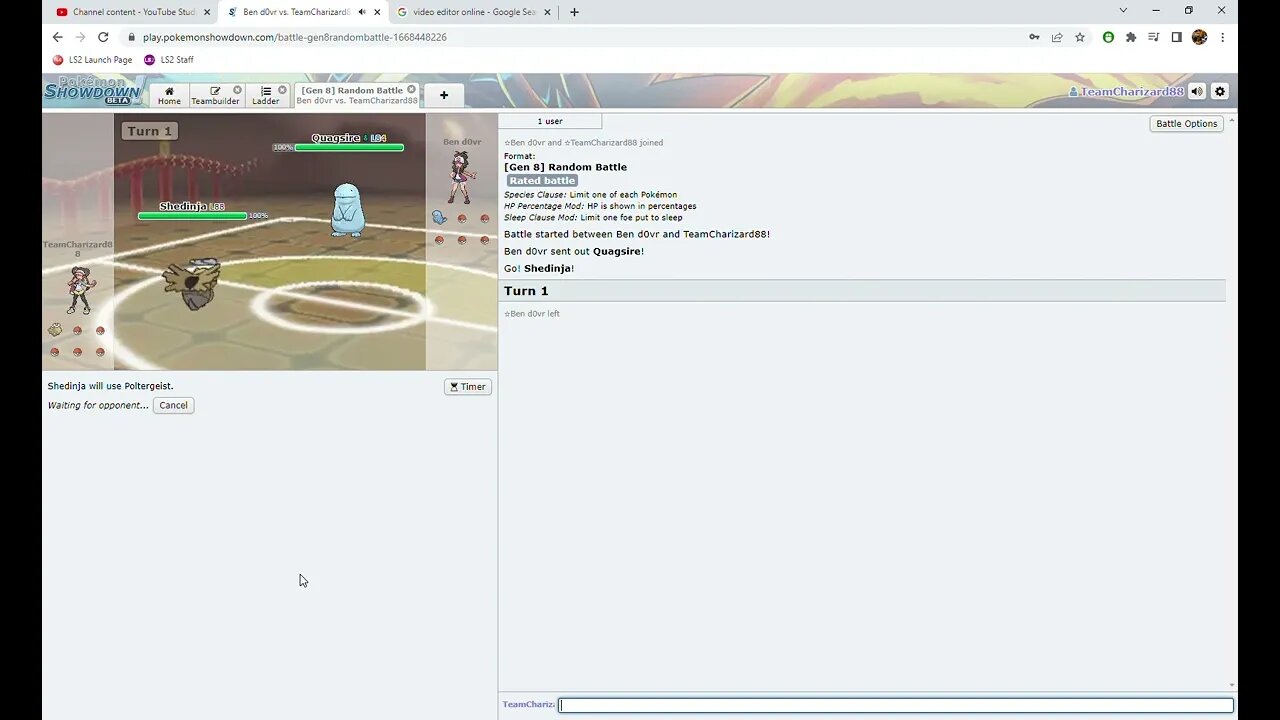This screenshot has height=720, width=1280.
Task: Click the battle log scrollbar down arrow
Action: (1231, 685)
